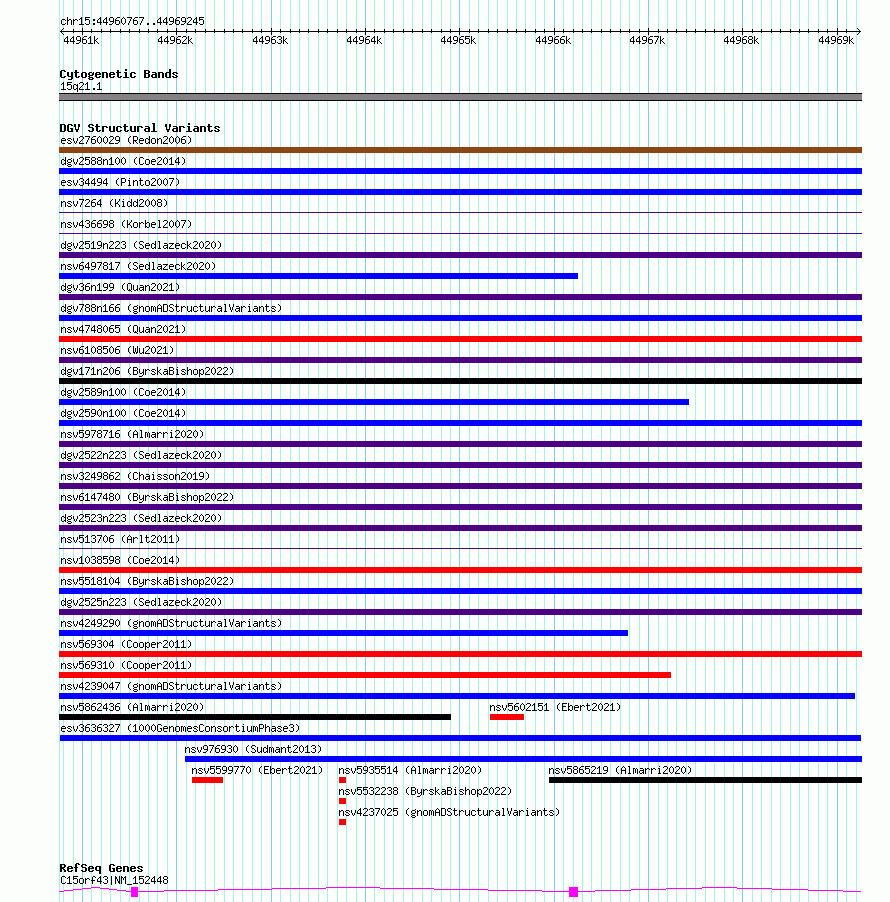Select nsv6108506 (Wu2021) variant label

click(x=117, y=350)
